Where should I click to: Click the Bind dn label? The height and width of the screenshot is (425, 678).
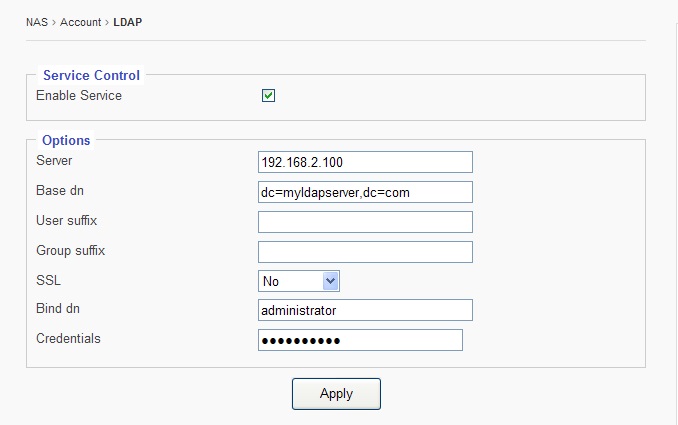tap(59, 309)
